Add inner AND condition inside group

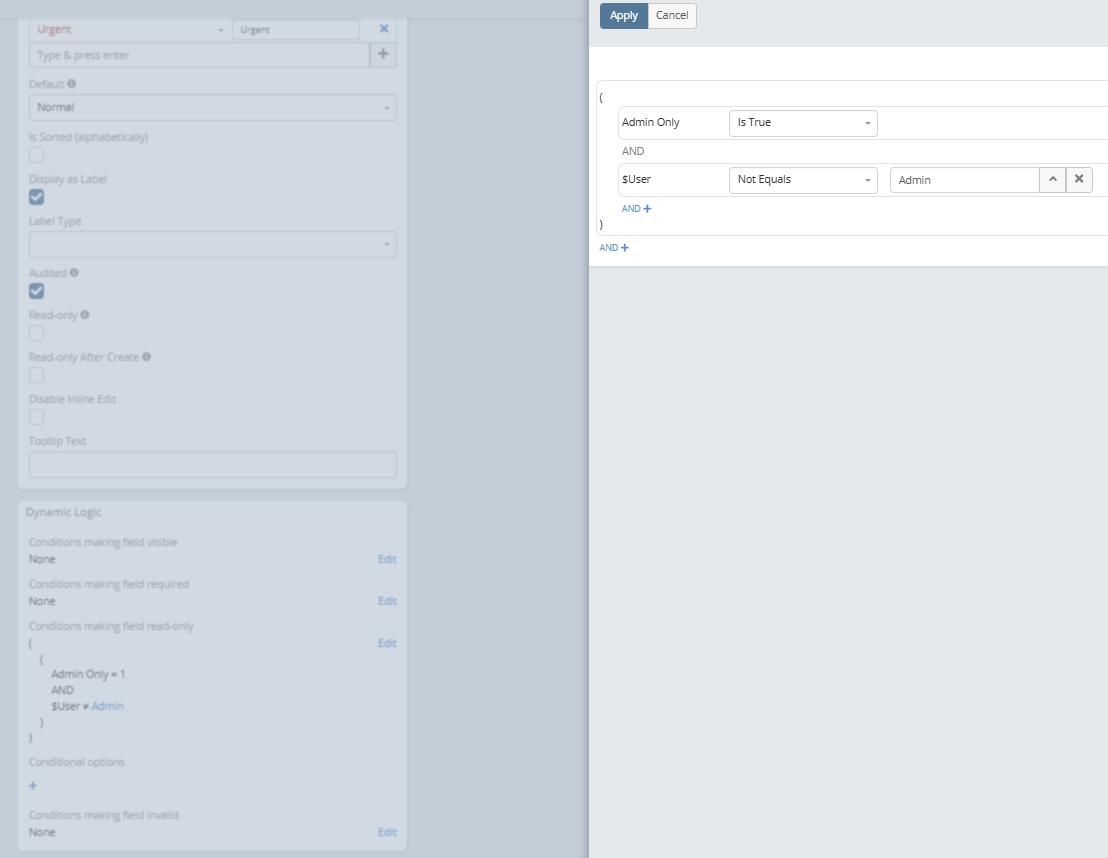coord(636,209)
